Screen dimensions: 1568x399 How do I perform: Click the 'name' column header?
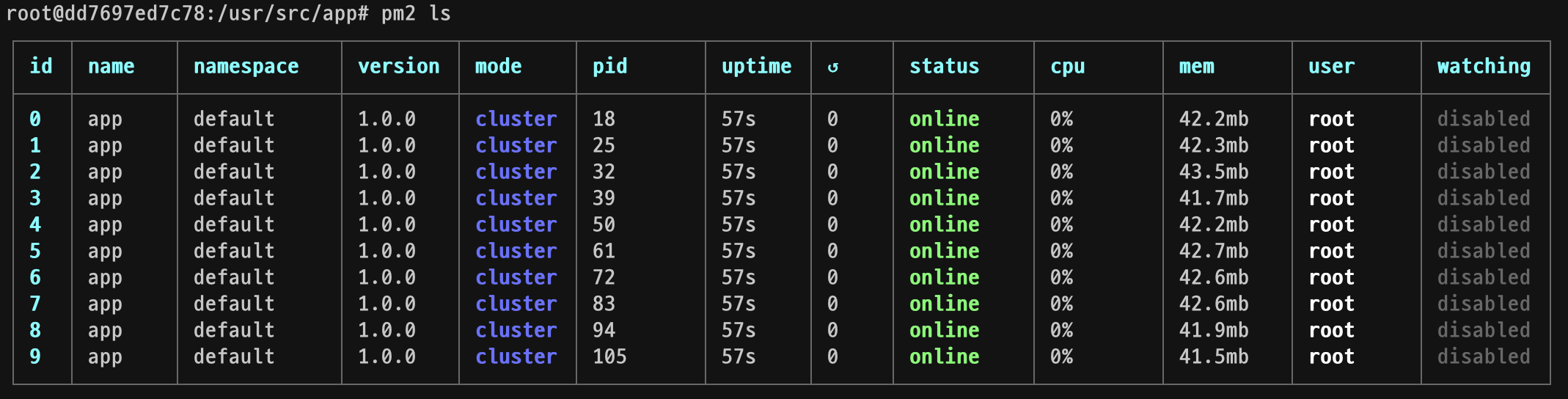coord(111,66)
